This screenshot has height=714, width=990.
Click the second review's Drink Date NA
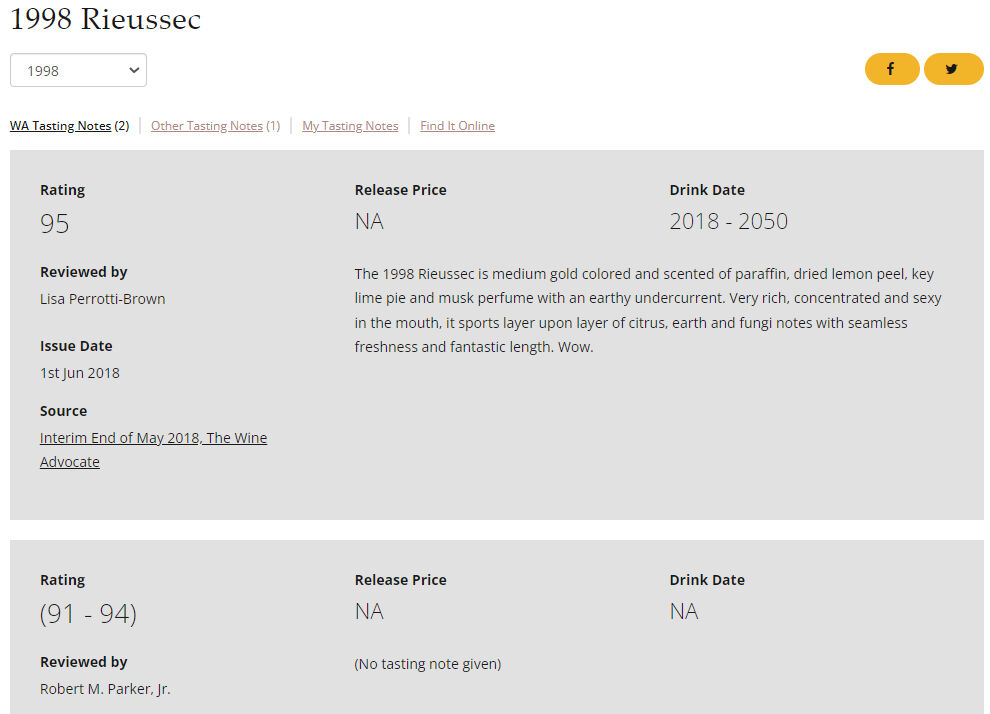pos(684,612)
